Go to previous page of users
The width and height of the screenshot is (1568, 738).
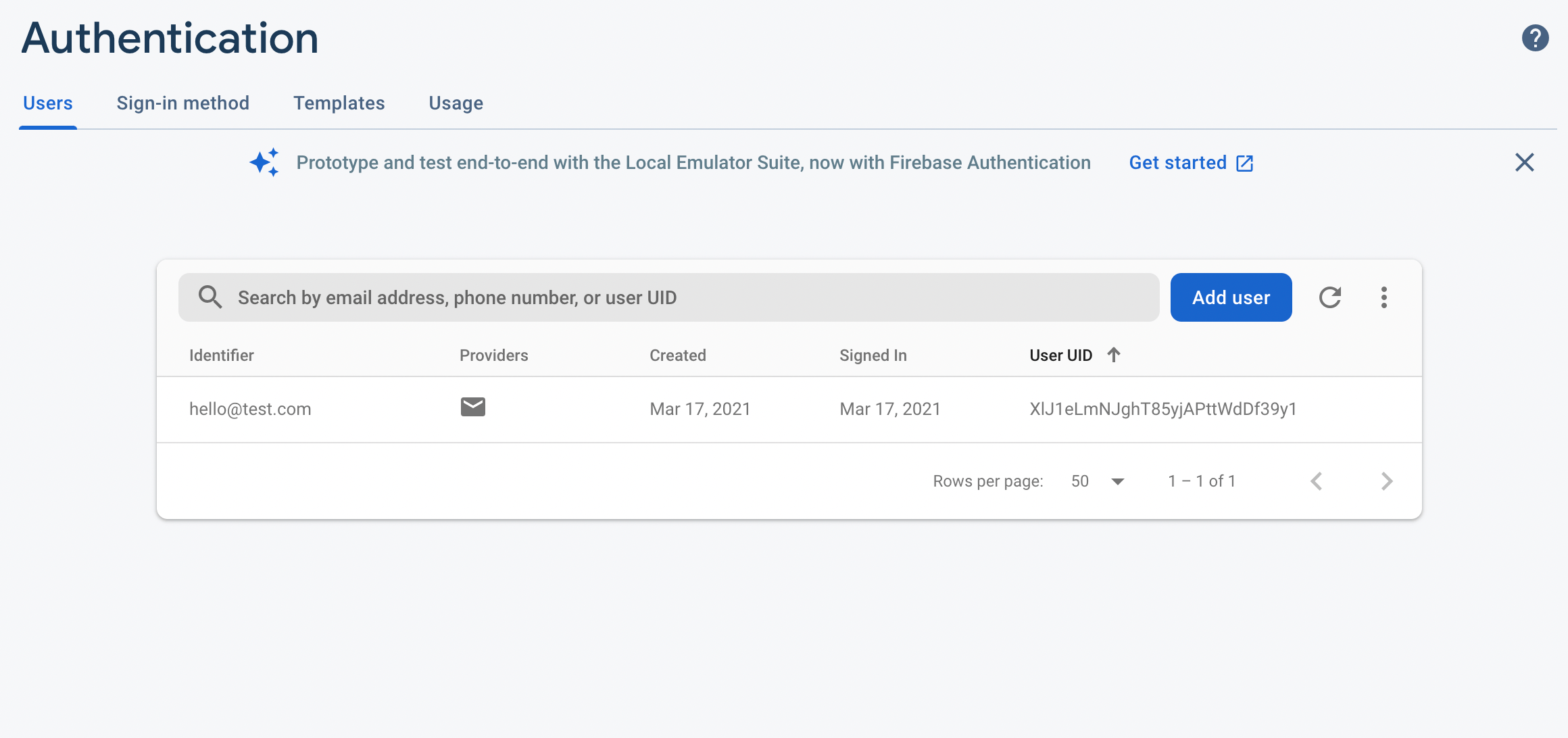pyautogui.click(x=1316, y=481)
